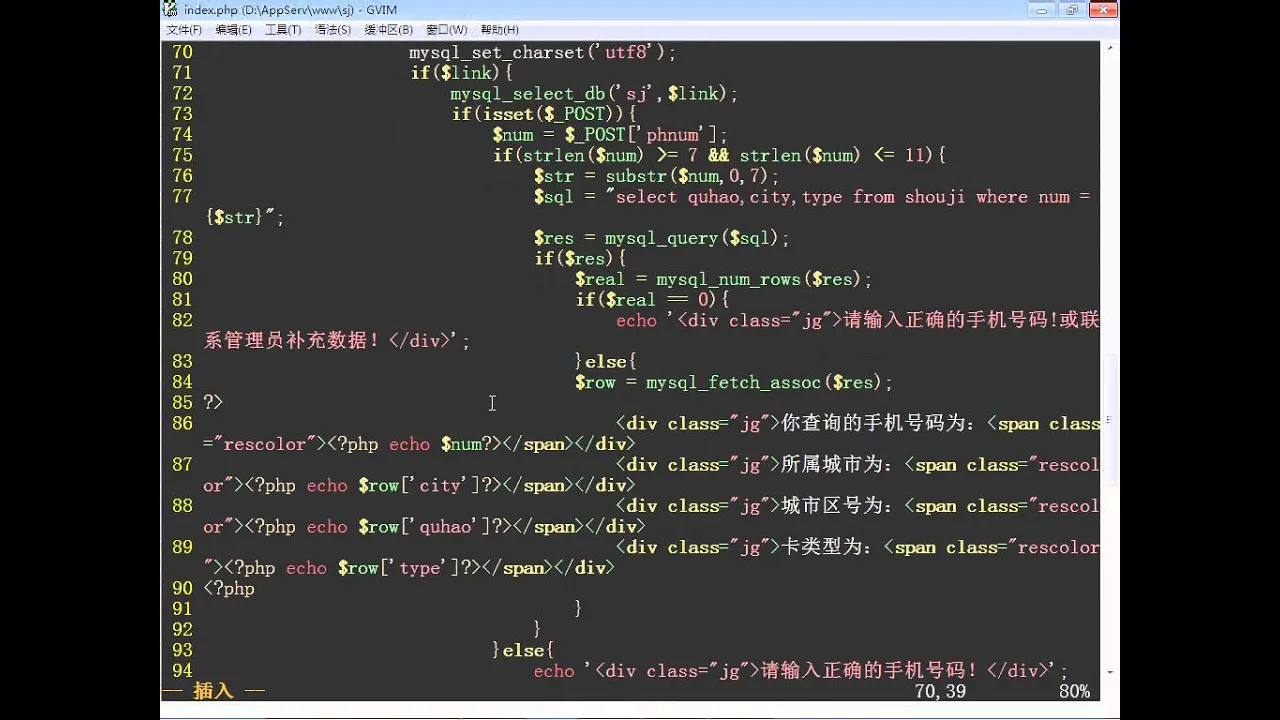The height and width of the screenshot is (720, 1280).
Task: Click mysql_select_db('sj',$link) on line 72
Action: click(594, 94)
